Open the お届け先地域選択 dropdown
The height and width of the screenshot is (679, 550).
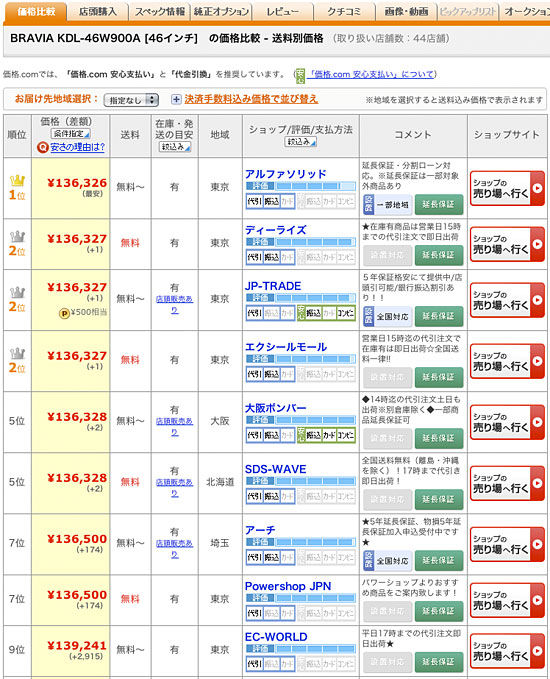[x=131, y=100]
